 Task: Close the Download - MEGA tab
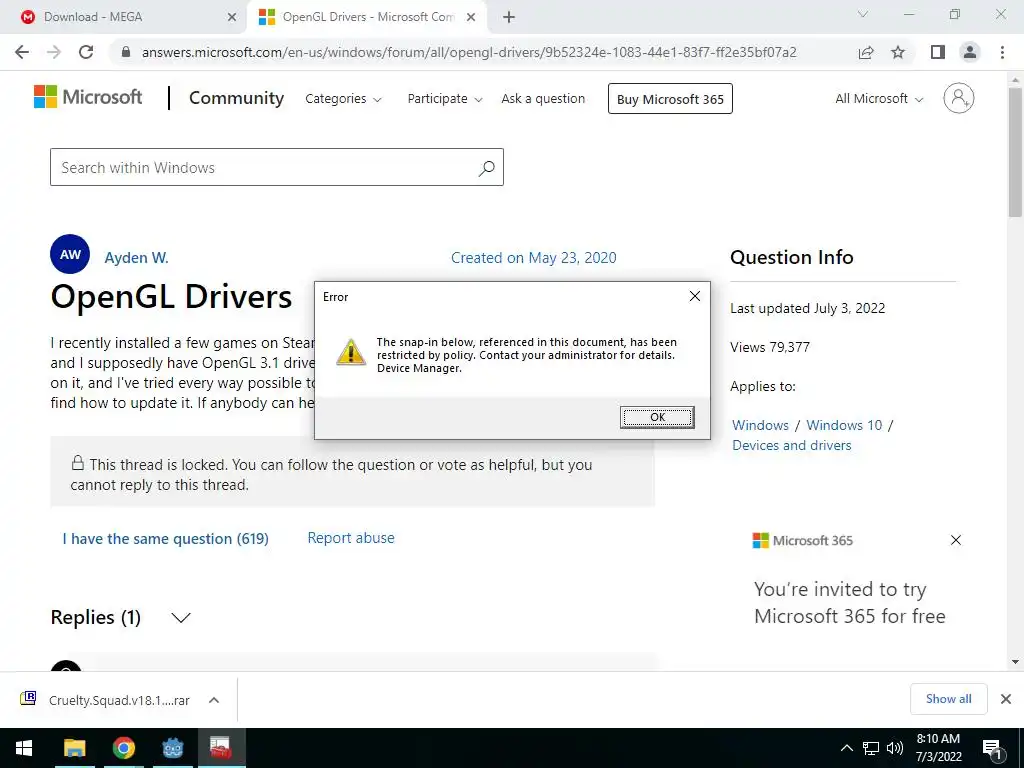coord(232,18)
